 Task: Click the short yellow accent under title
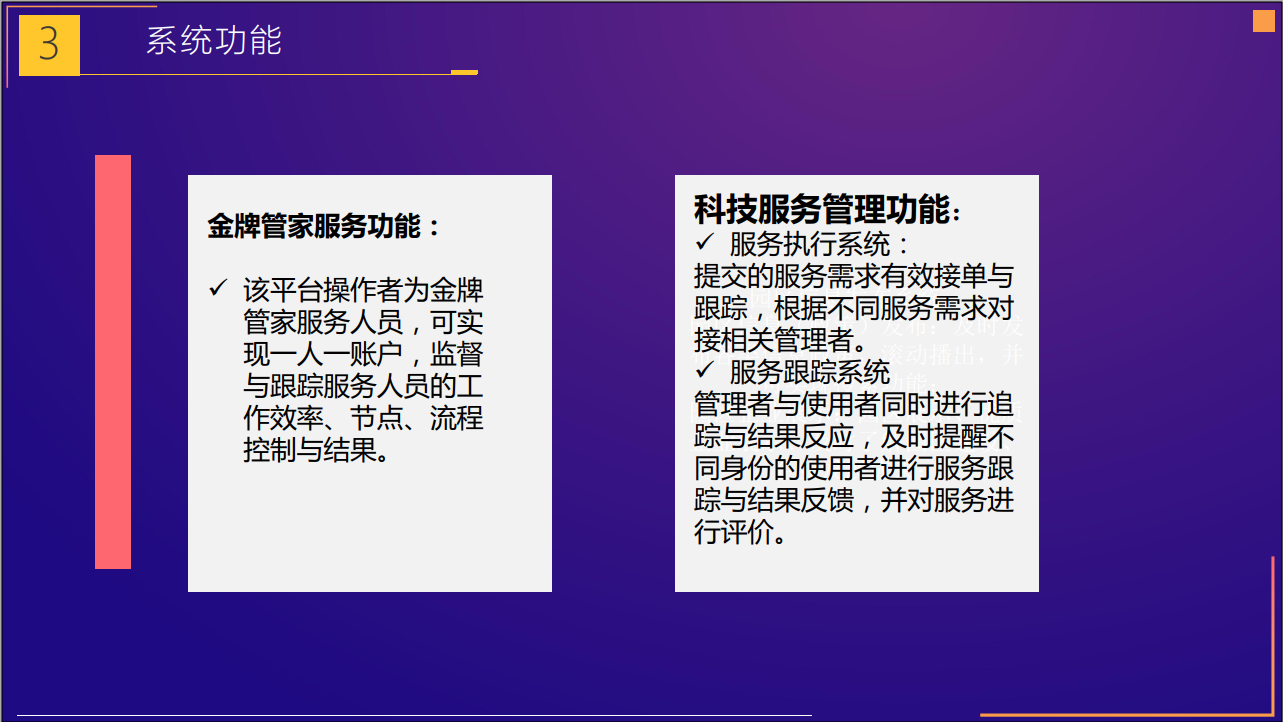click(464, 72)
